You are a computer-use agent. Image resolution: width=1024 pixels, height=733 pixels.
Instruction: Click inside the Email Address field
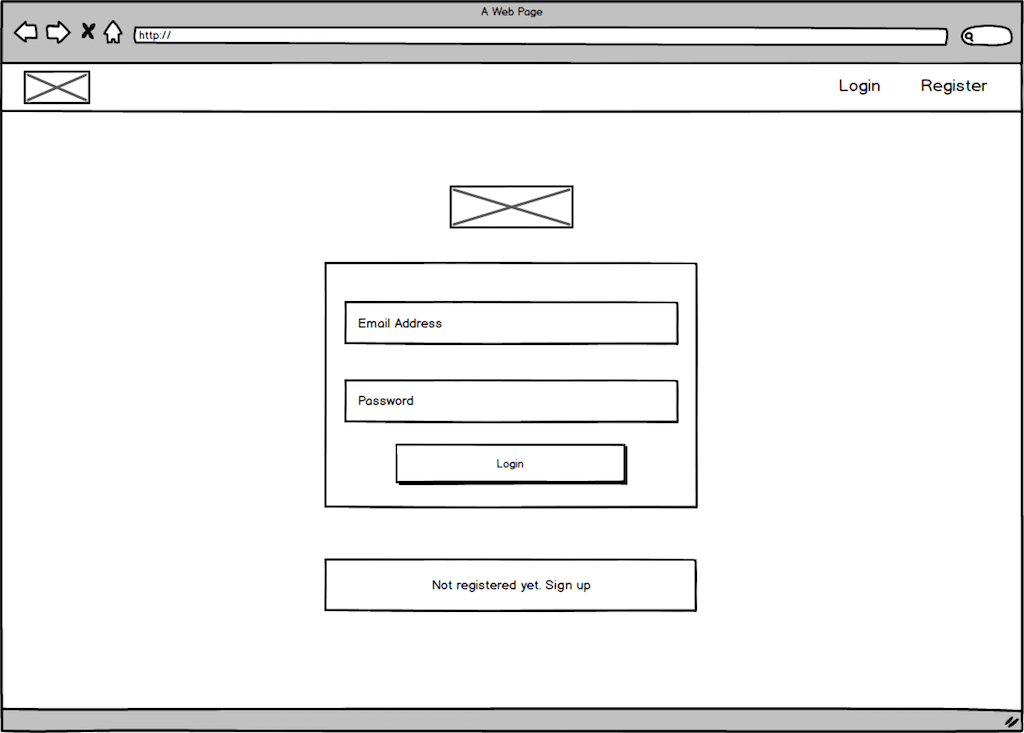coord(511,323)
